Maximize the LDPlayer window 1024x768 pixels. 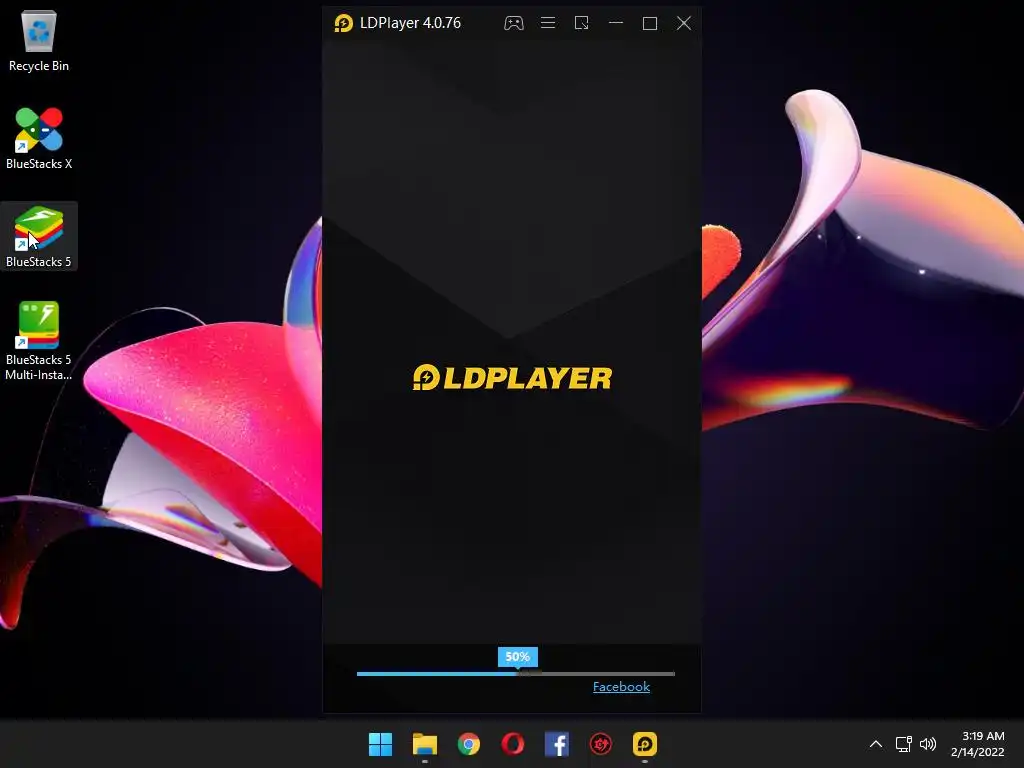(650, 24)
